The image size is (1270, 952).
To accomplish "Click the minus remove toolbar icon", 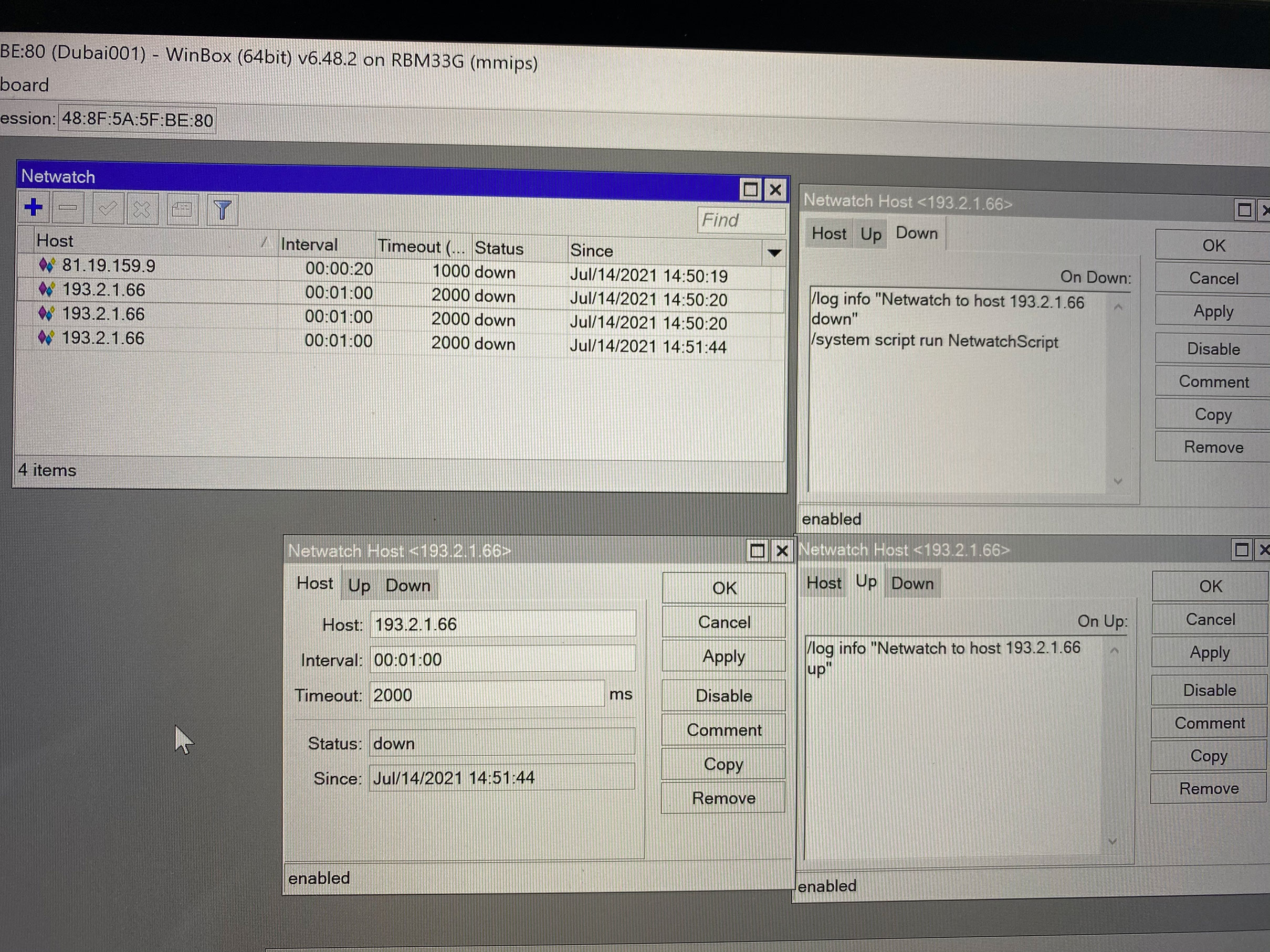I will coord(68,208).
